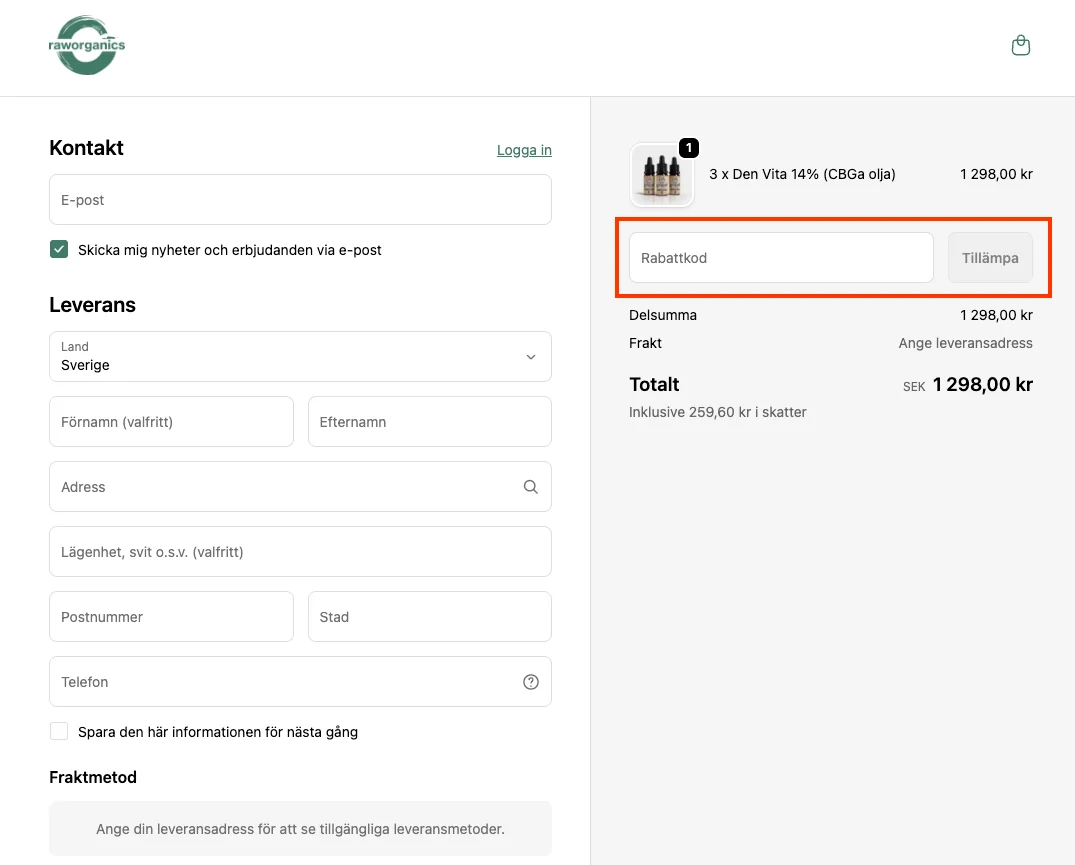Click the Logga in link
Viewport: 1075px width, 865px height.
click(x=524, y=150)
